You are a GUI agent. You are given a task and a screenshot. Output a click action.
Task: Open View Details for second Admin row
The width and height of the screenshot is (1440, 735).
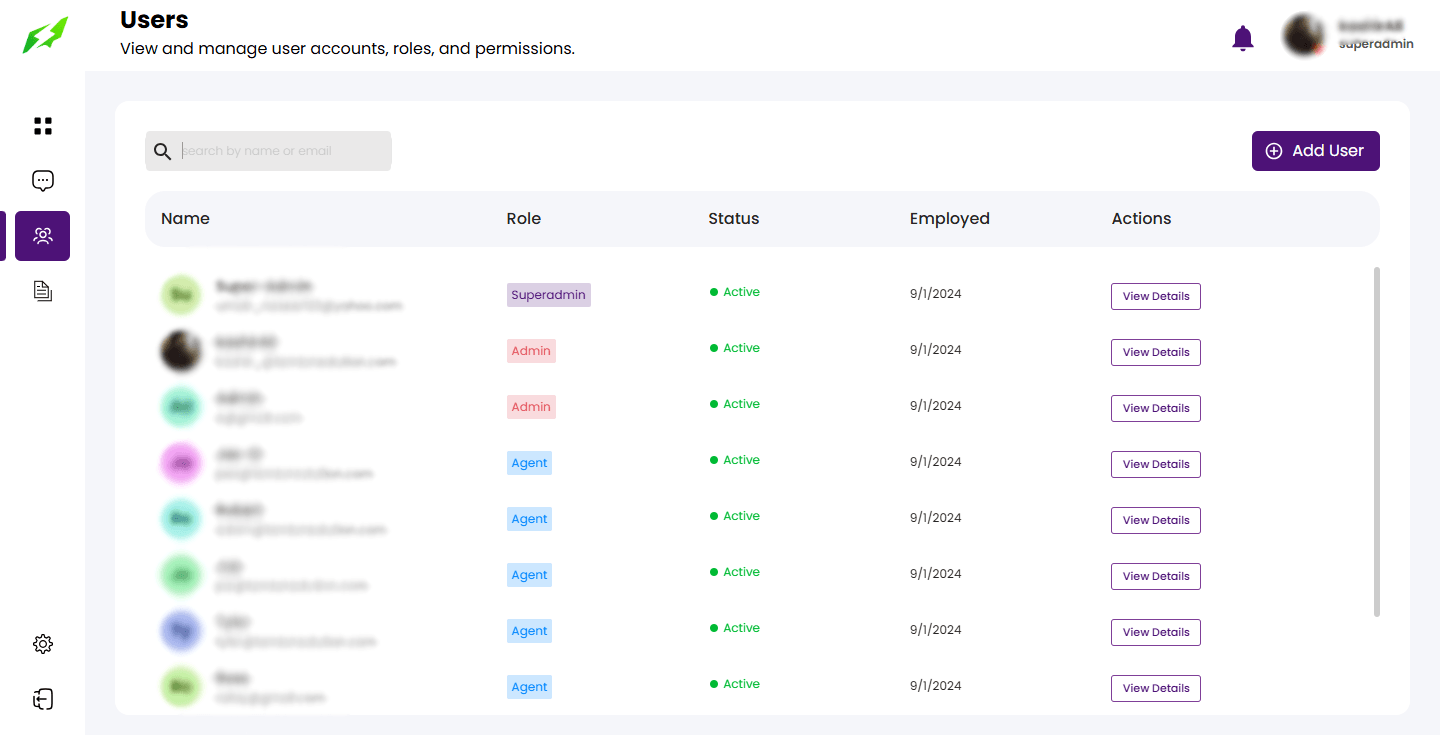click(x=1155, y=408)
